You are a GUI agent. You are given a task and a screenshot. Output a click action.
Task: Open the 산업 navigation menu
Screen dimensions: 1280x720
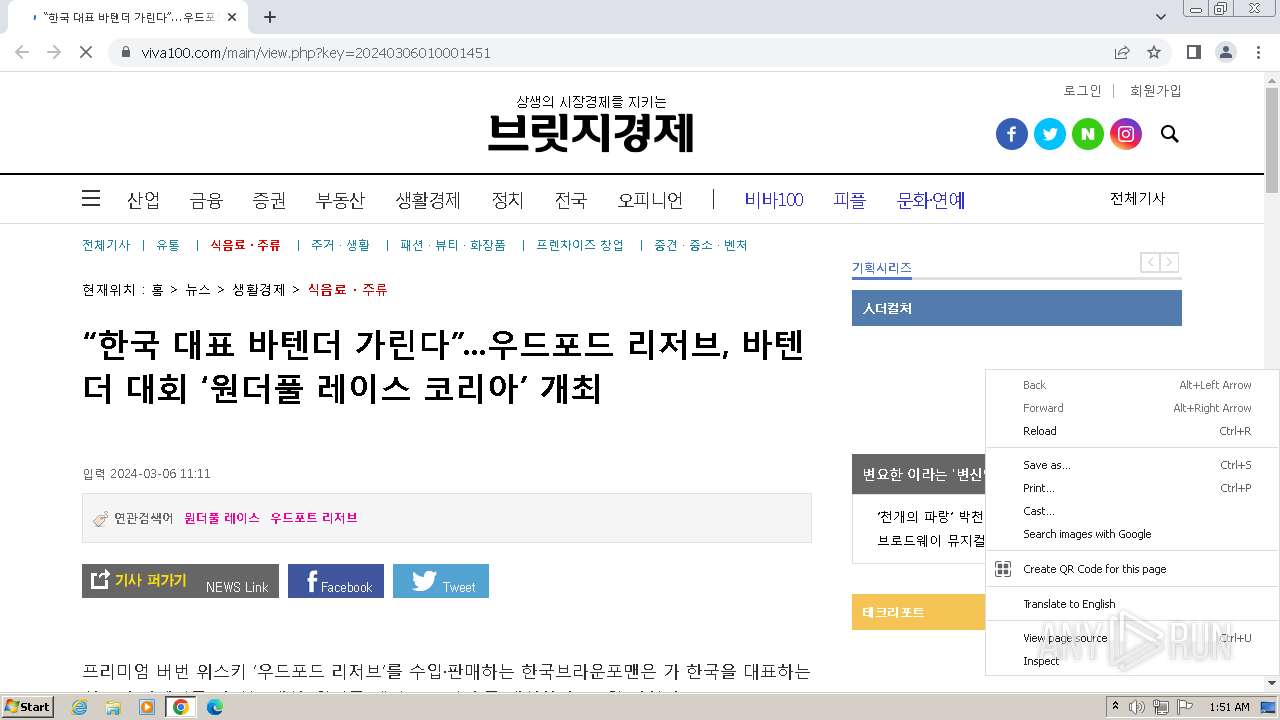[143, 200]
